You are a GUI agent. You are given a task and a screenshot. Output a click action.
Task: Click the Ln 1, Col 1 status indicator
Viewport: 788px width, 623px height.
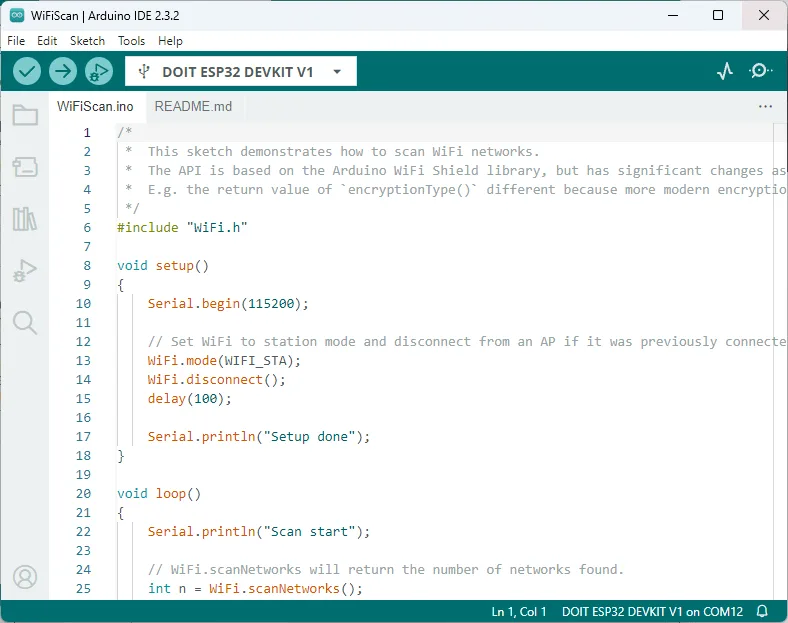(519, 611)
